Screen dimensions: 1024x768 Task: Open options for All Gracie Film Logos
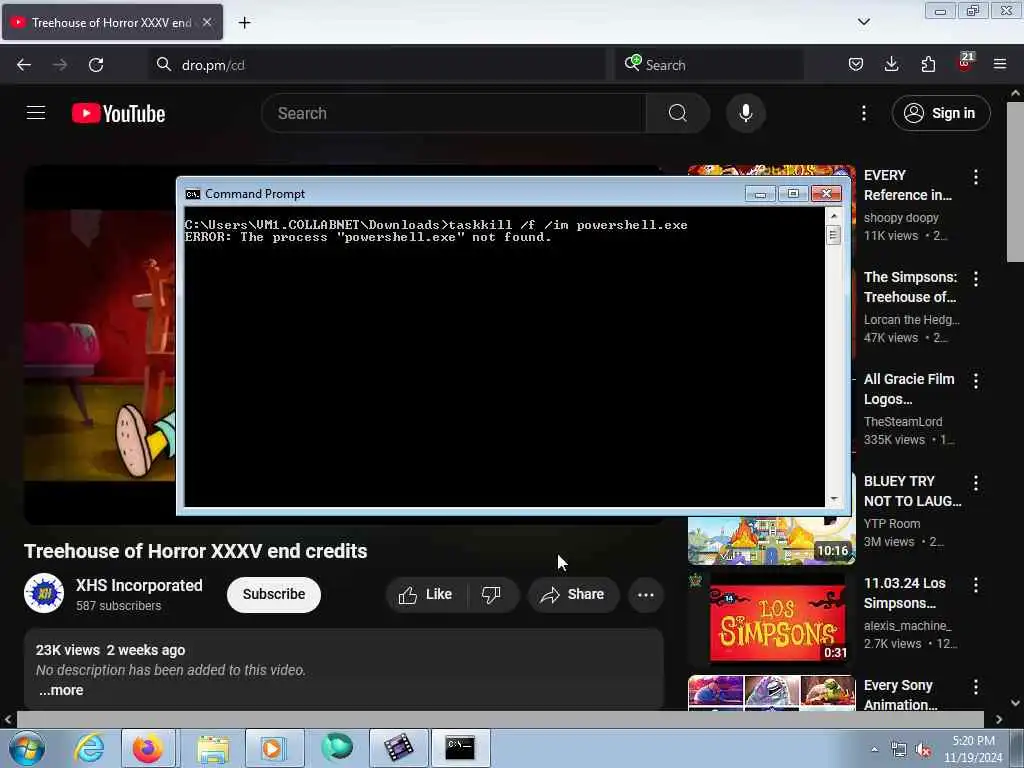coord(976,381)
